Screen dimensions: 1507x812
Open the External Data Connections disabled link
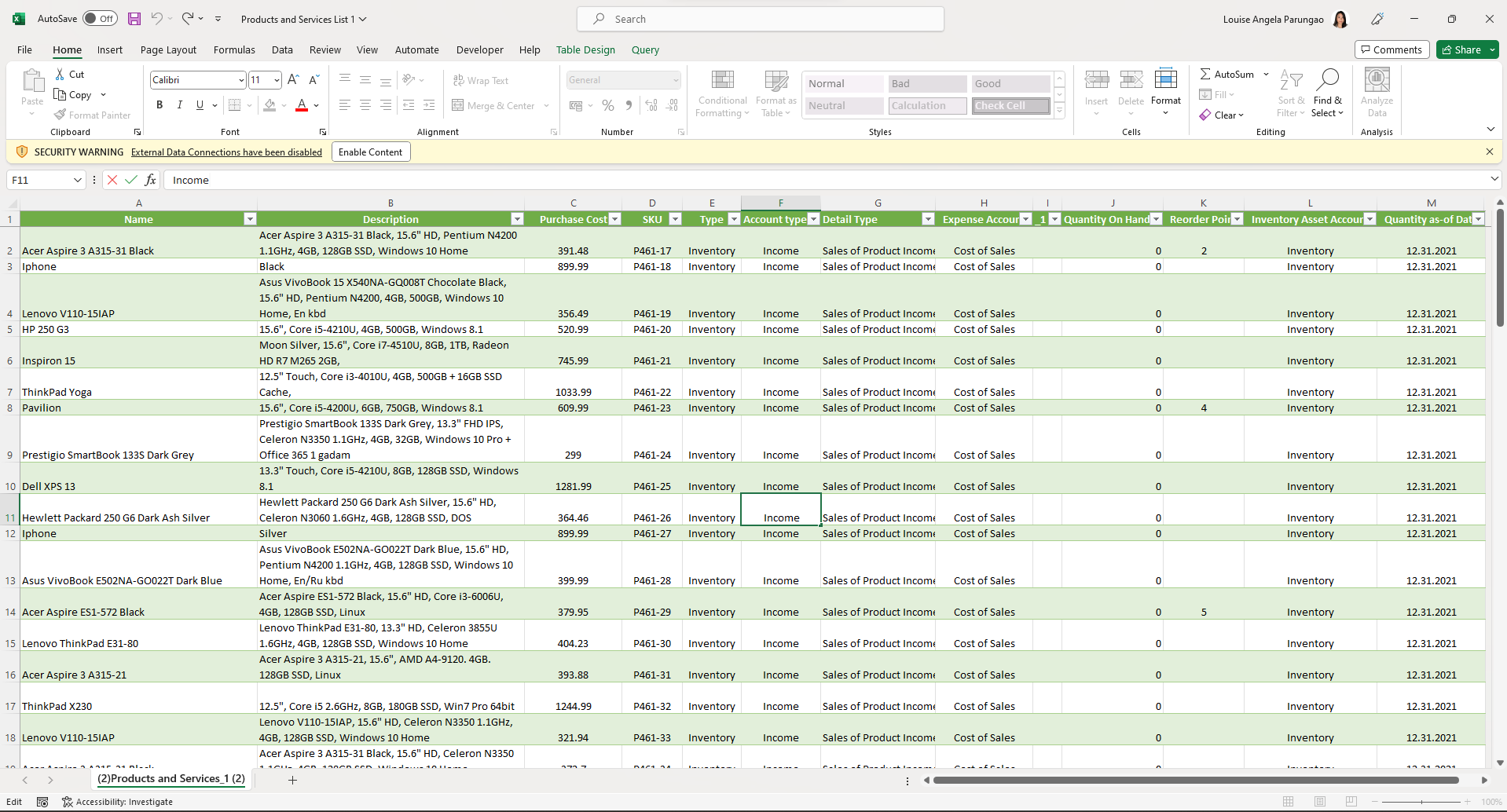click(x=226, y=152)
